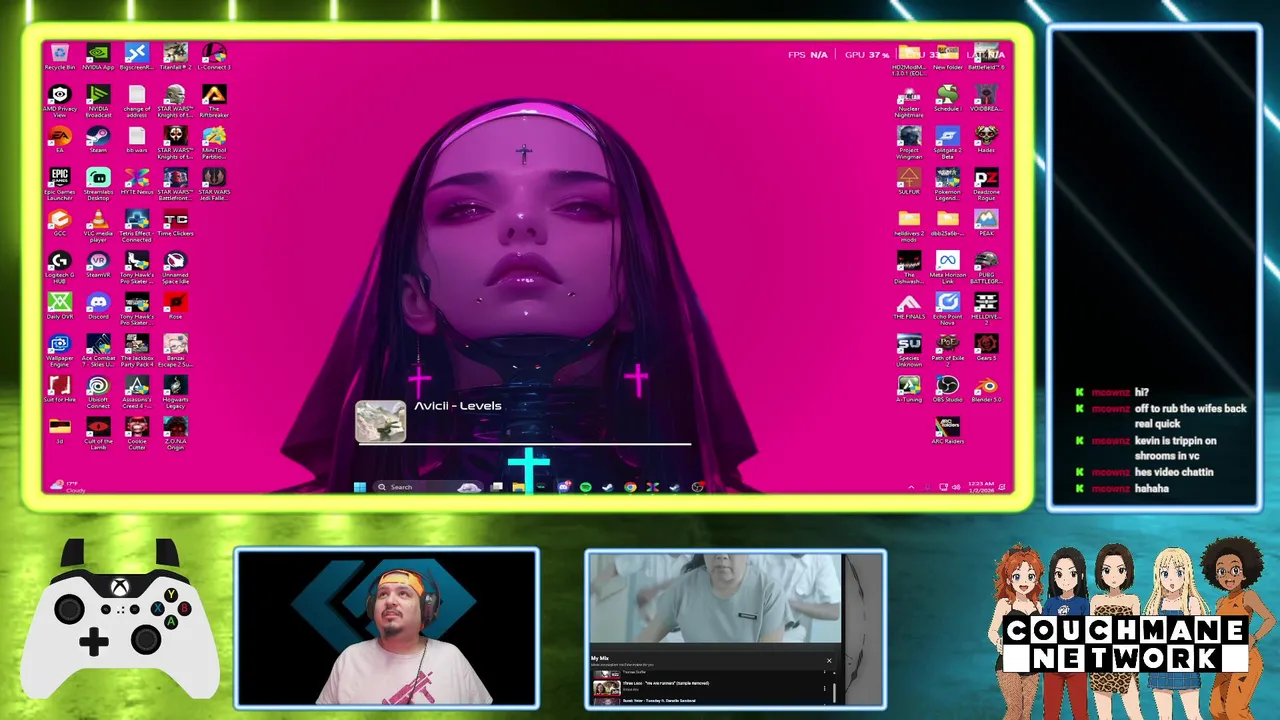Click the Avicii - Levels song progress bar

(x=524, y=444)
